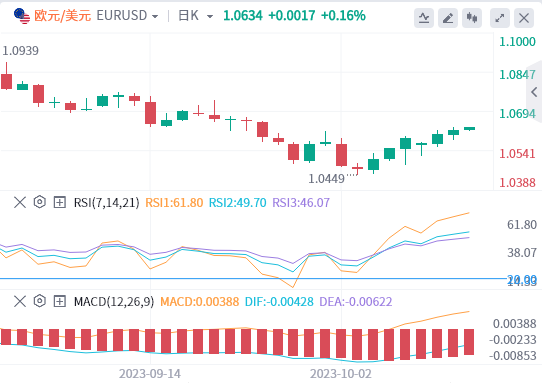Image resolution: width=542 pixels, height=383 pixels.
Task: Remove the RSI indicator panel
Action: (x=20, y=202)
